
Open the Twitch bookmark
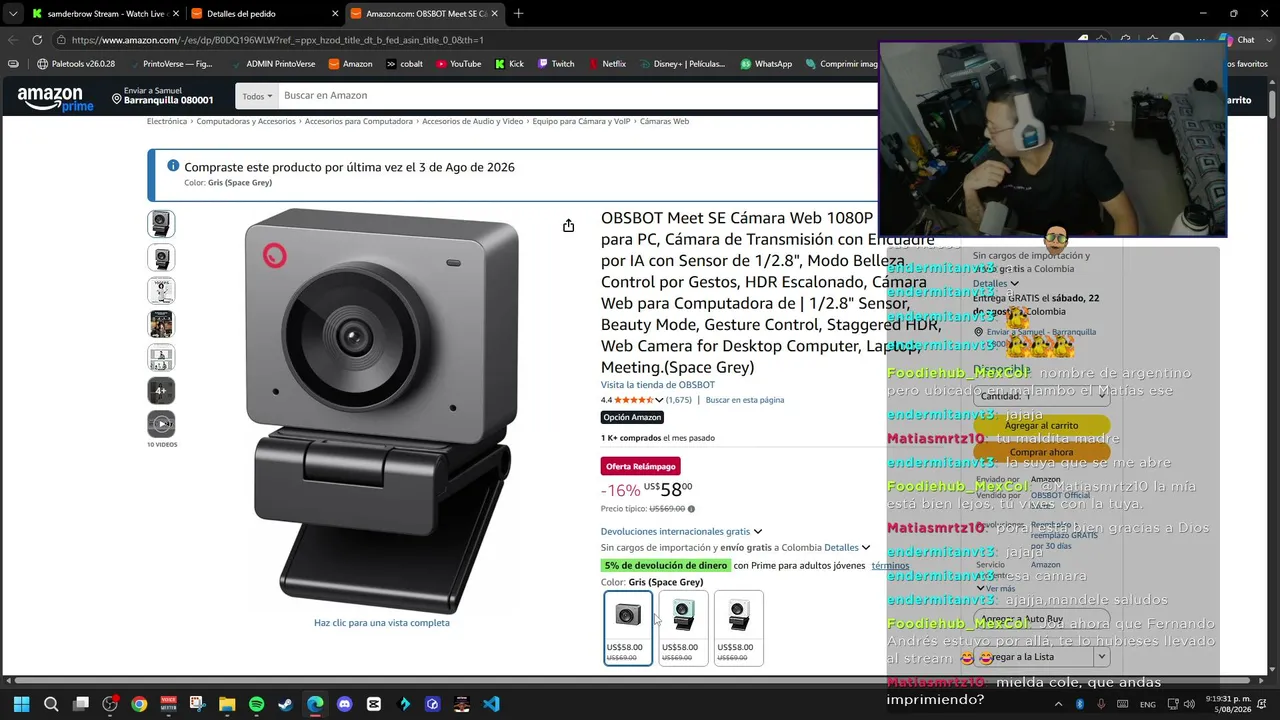coord(556,64)
